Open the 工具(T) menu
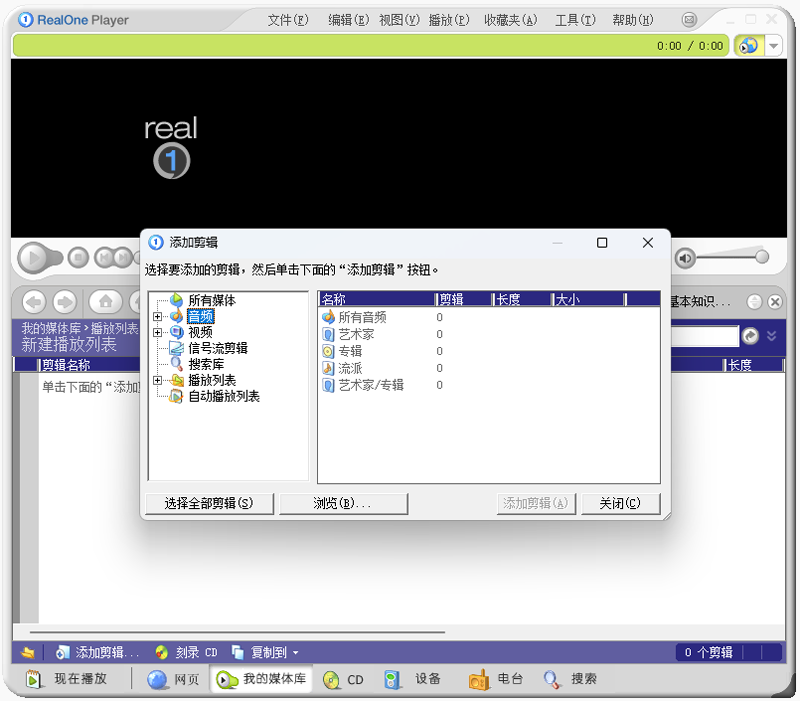The image size is (800, 701). pyautogui.click(x=575, y=20)
